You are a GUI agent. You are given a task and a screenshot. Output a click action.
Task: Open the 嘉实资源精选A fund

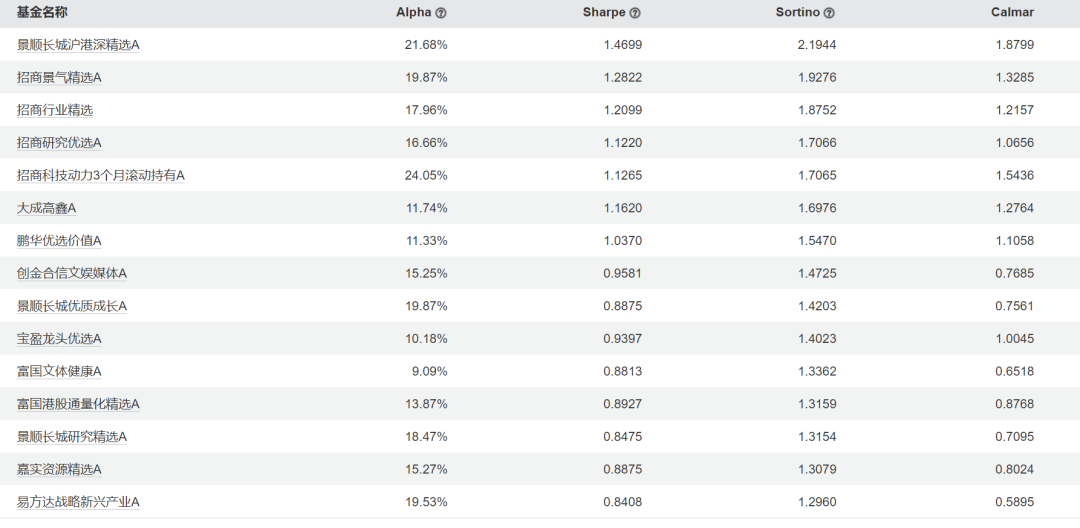(x=59, y=469)
